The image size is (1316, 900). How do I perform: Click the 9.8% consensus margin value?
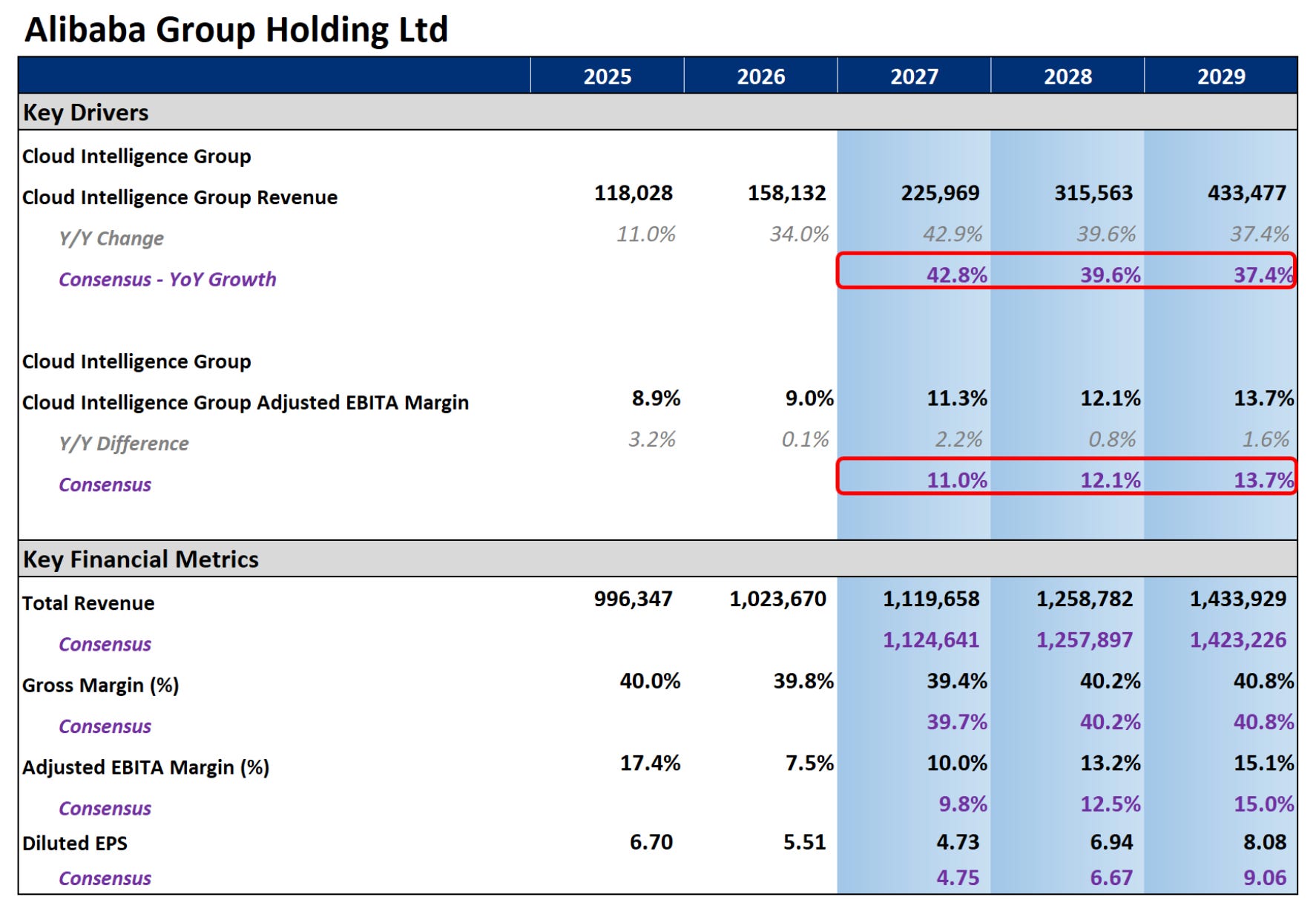963,804
